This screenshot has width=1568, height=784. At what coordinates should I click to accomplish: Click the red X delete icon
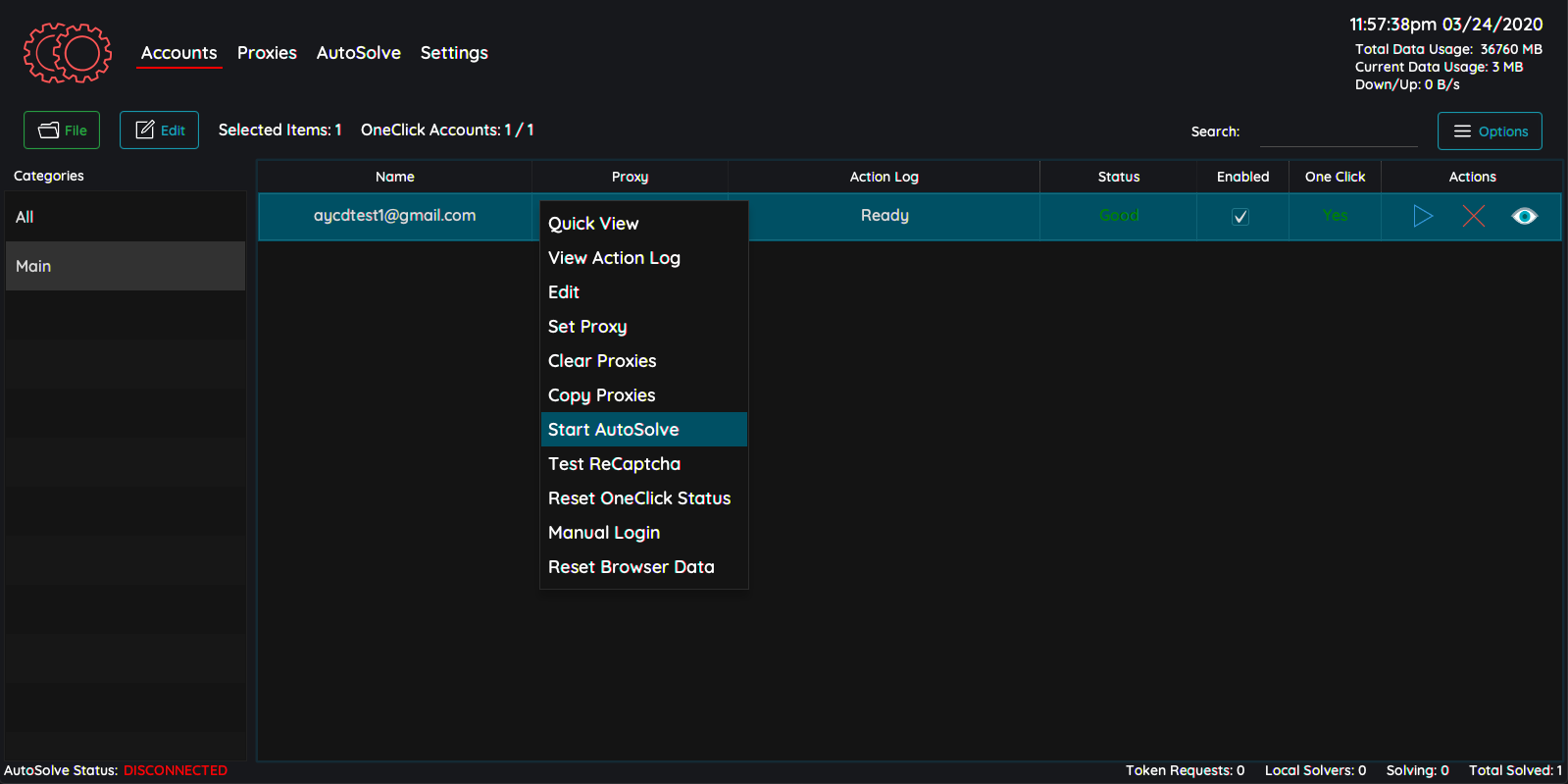click(x=1473, y=216)
